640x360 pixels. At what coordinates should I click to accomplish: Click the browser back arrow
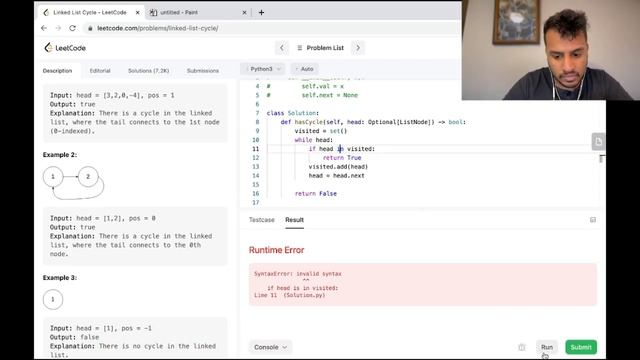click(44, 28)
